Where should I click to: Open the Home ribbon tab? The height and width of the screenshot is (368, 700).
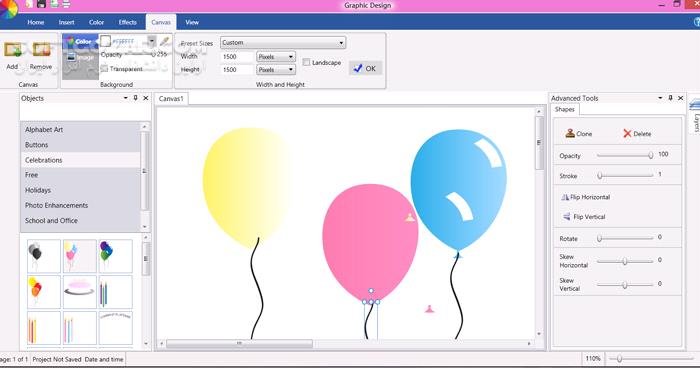coord(36,22)
